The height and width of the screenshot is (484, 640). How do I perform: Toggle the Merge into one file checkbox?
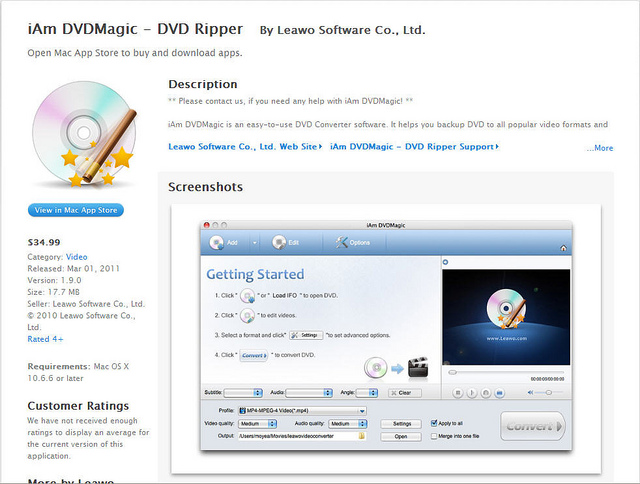click(434, 436)
